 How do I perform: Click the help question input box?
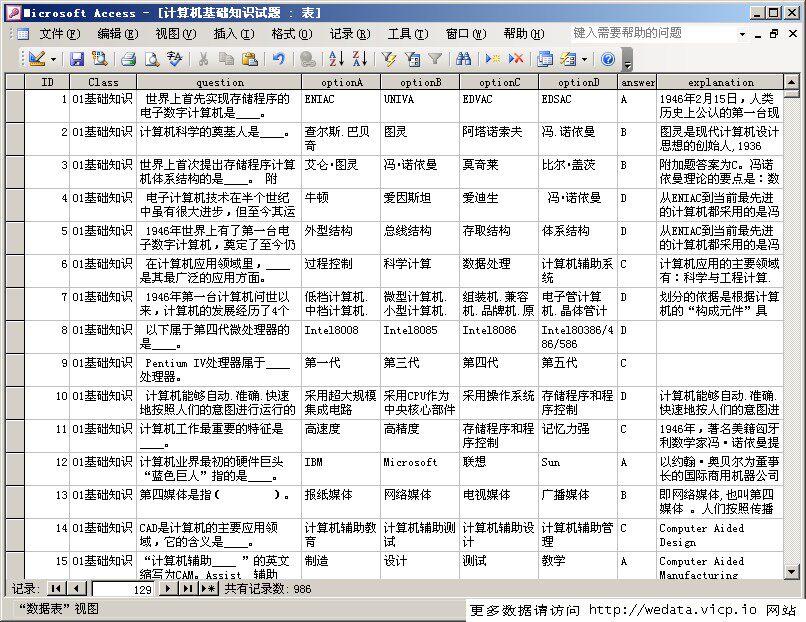[653, 33]
